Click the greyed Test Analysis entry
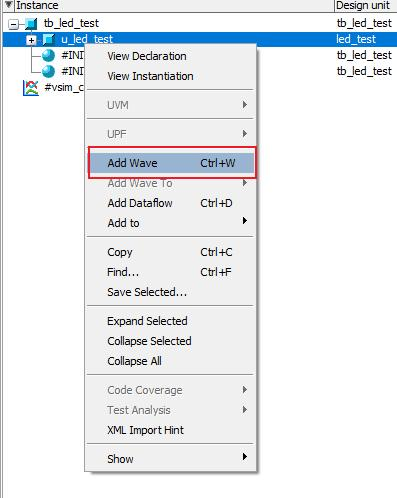The width and height of the screenshot is (397, 498). coord(170,410)
